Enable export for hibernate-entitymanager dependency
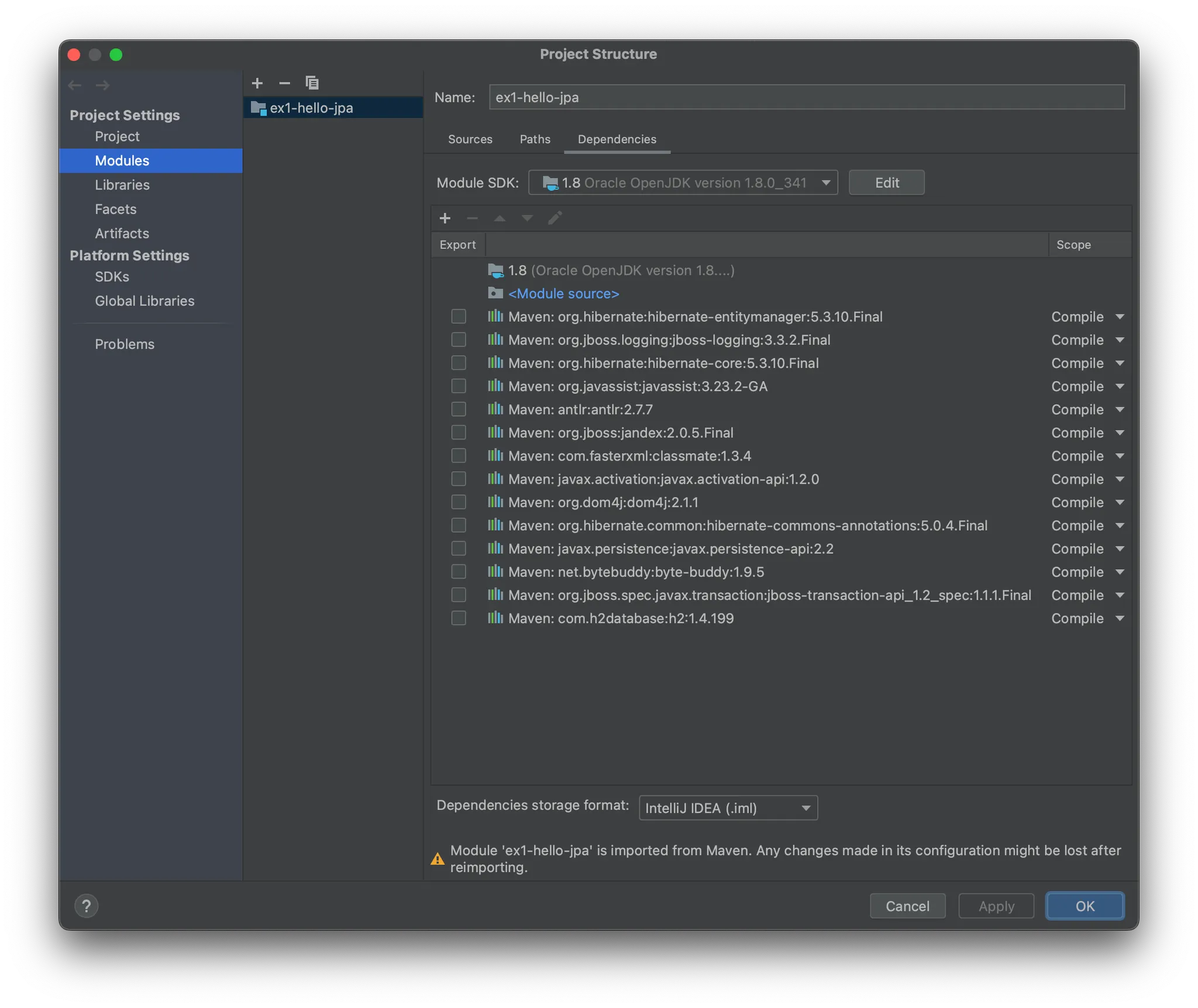The image size is (1198, 1008). 459,316
